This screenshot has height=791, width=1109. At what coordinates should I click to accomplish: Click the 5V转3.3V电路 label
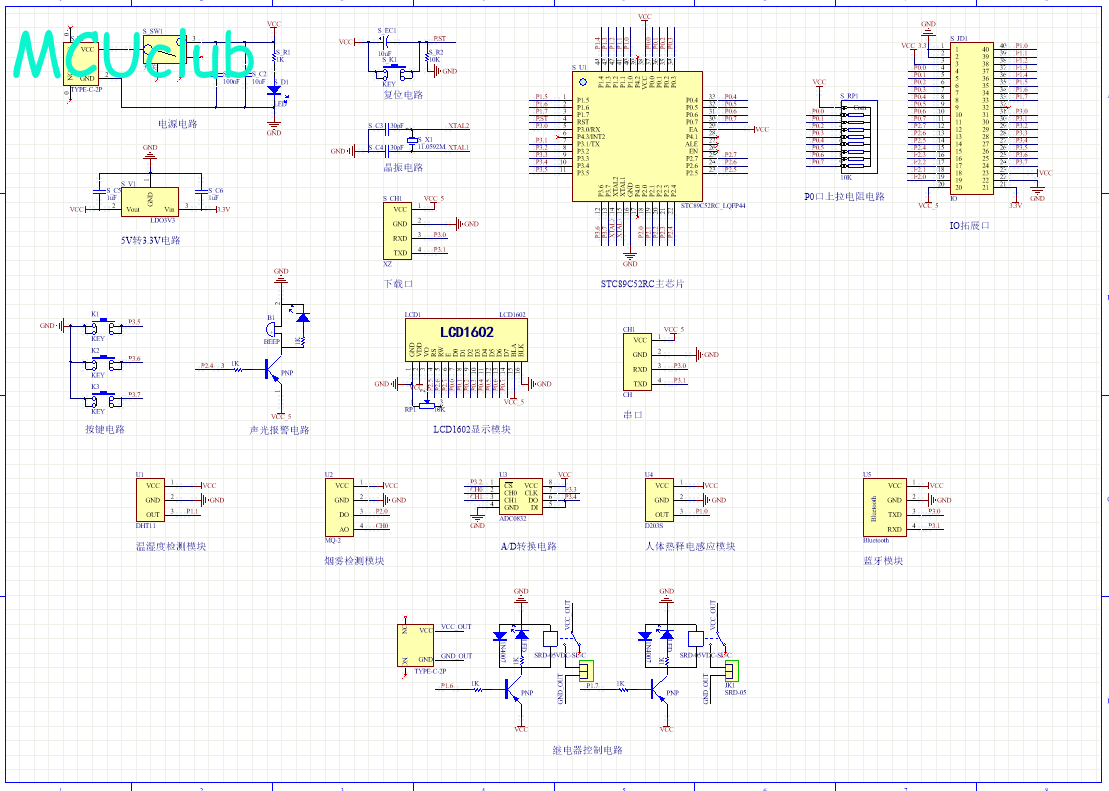pyautogui.click(x=151, y=241)
